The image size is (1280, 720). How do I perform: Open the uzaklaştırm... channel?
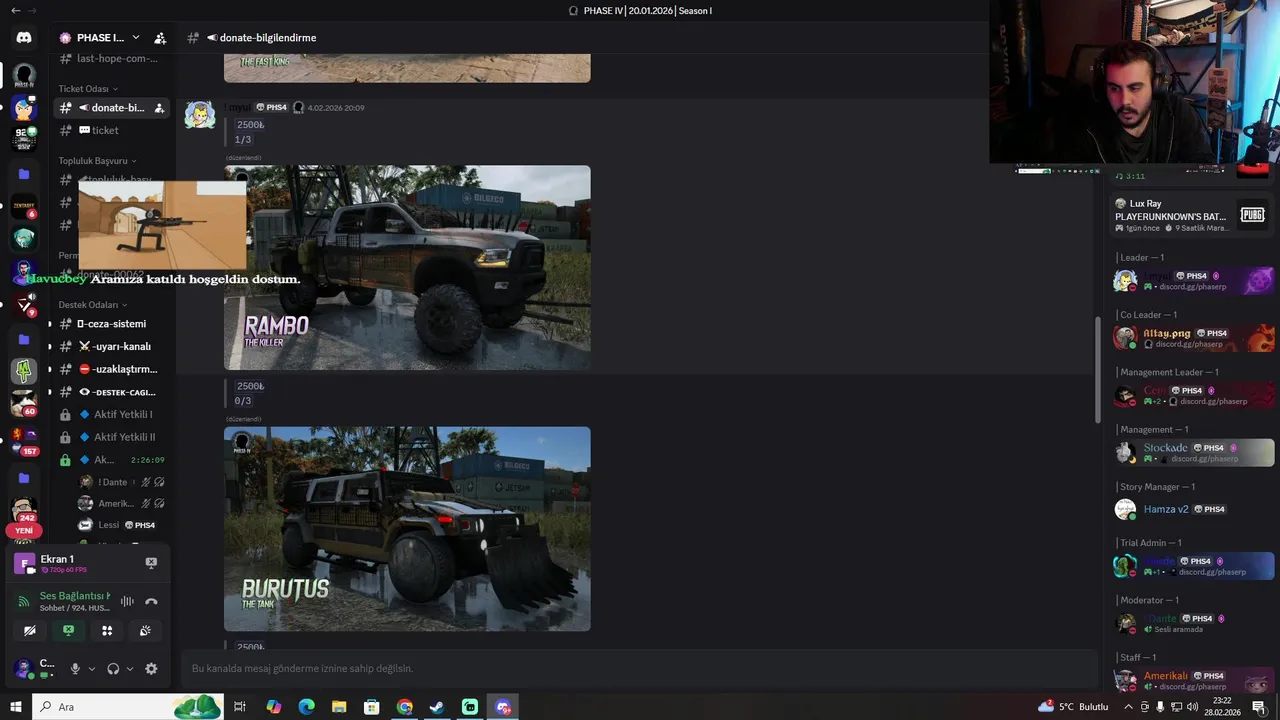[x=112, y=370]
